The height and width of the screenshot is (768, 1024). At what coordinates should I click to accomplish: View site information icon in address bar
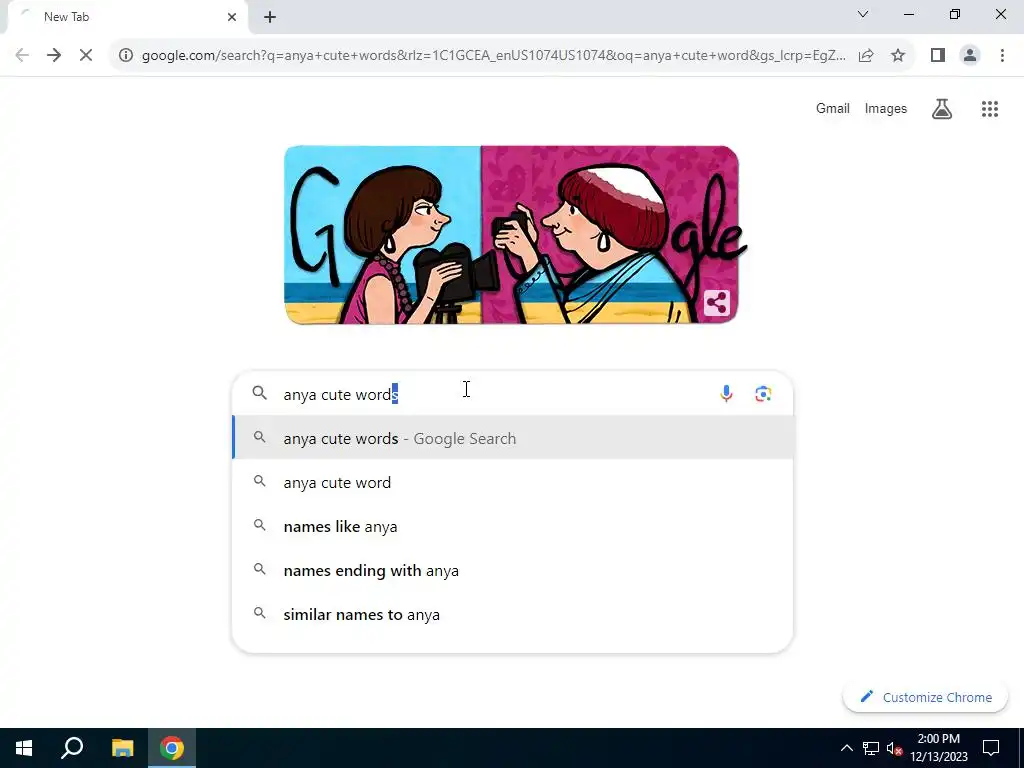(x=126, y=55)
